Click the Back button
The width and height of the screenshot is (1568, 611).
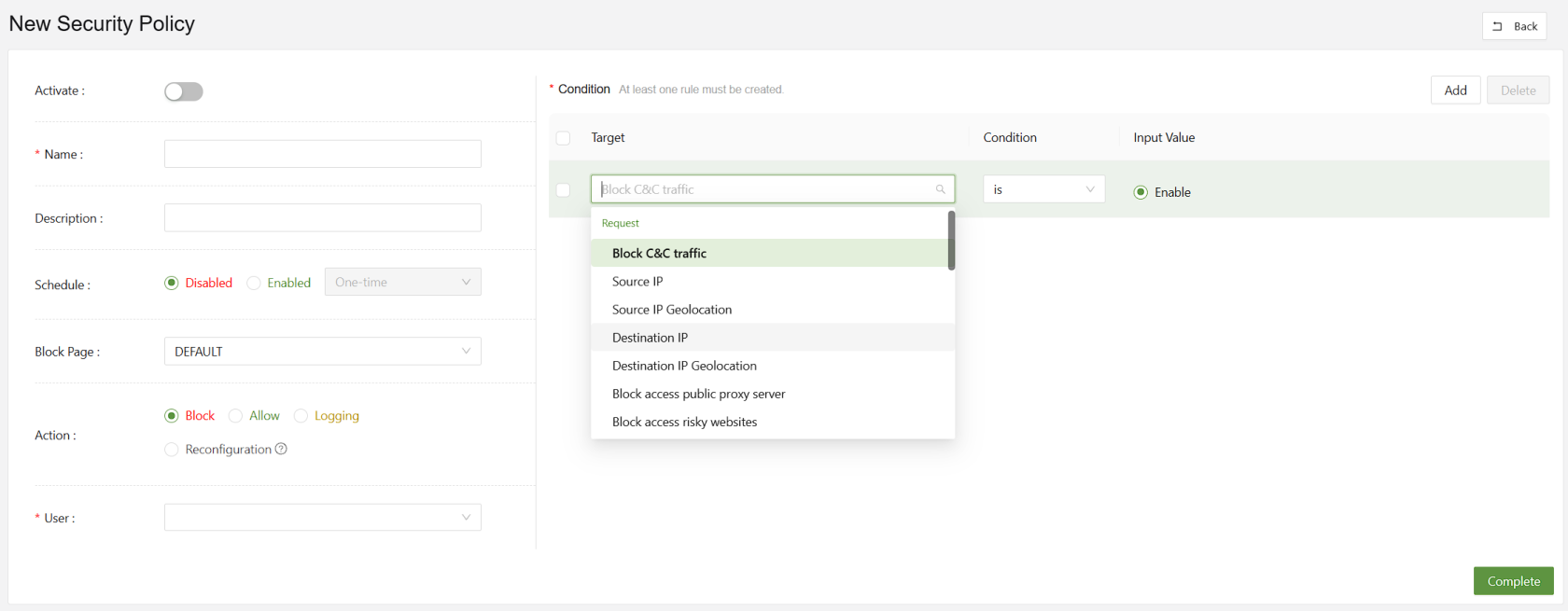coord(1514,26)
